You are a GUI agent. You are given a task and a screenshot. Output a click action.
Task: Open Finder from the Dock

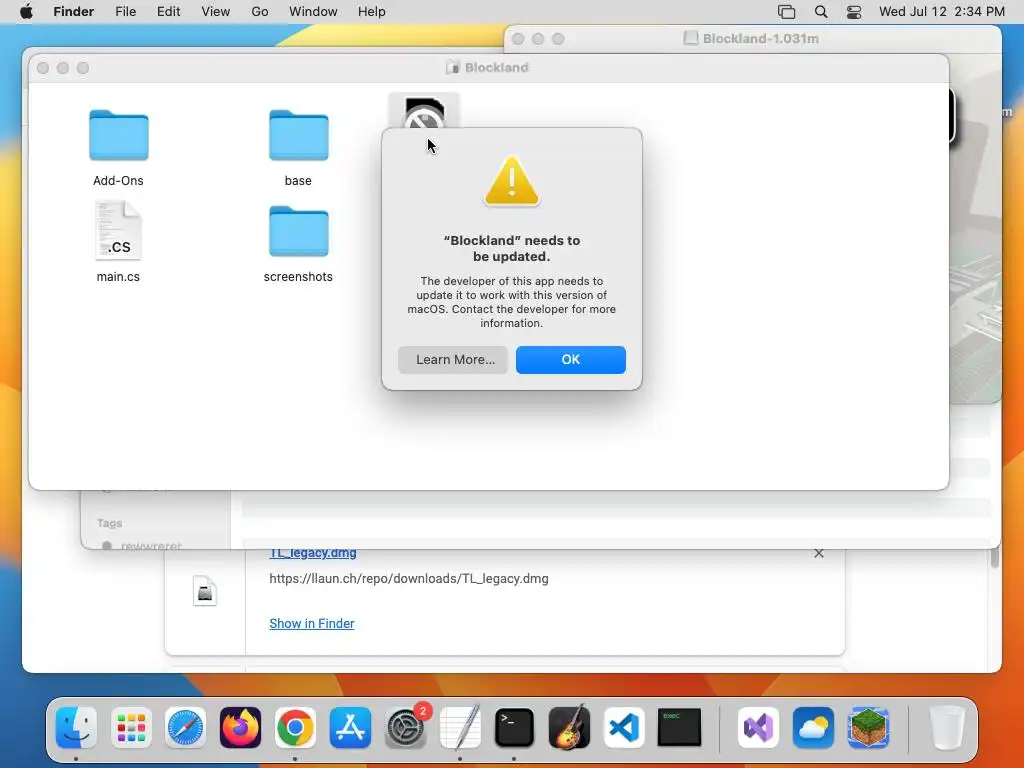coord(76,727)
